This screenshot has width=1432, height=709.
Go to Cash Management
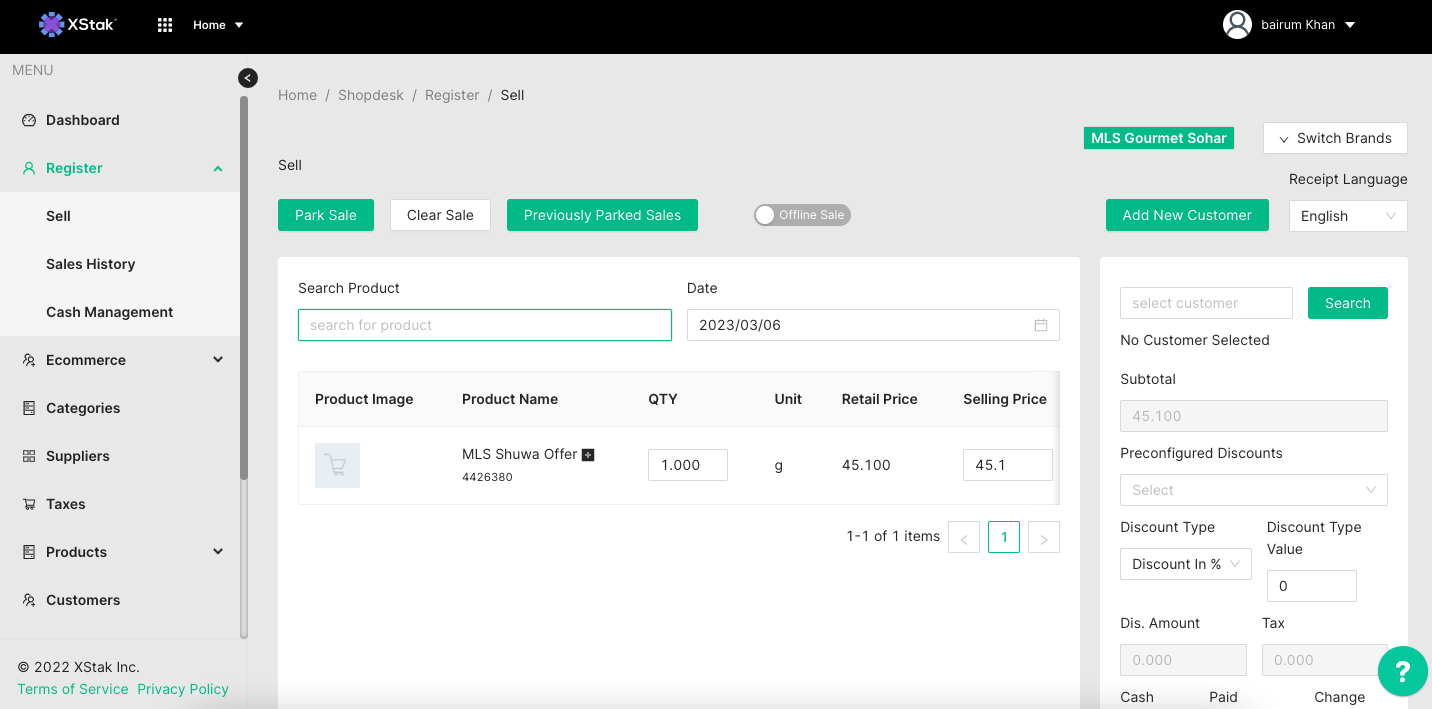pyautogui.click(x=109, y=312)
